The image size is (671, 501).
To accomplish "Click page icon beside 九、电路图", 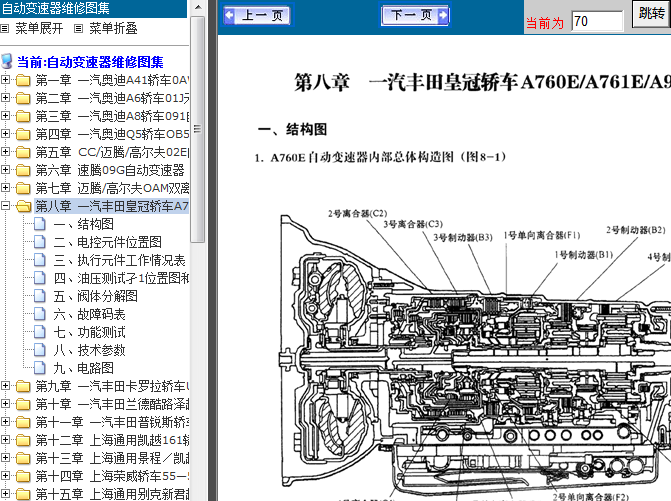I will coord(40,368).
